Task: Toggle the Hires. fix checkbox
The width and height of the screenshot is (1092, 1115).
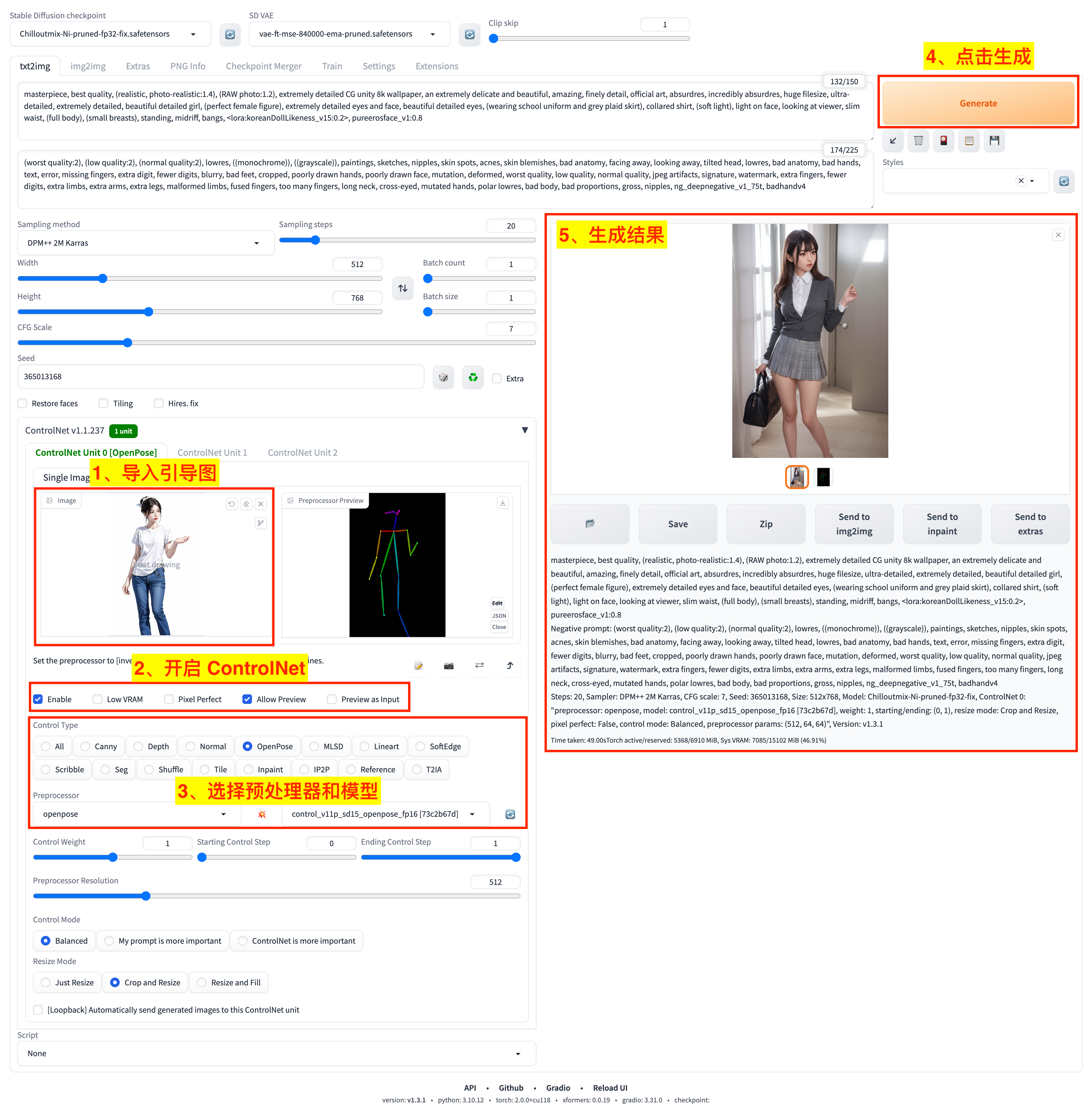Action: coord(158,403)
